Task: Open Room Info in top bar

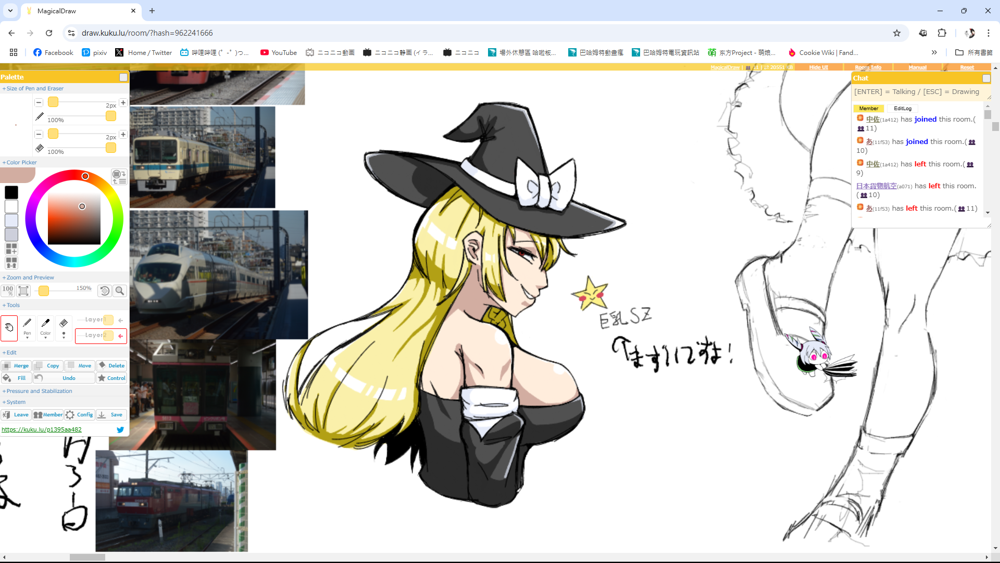Action: pos(867,67)
